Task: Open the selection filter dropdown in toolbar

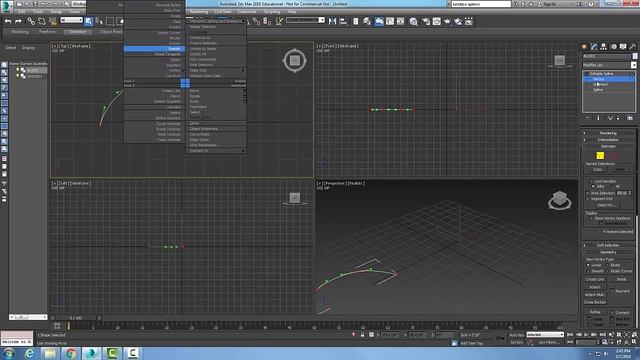Action: 71,20
